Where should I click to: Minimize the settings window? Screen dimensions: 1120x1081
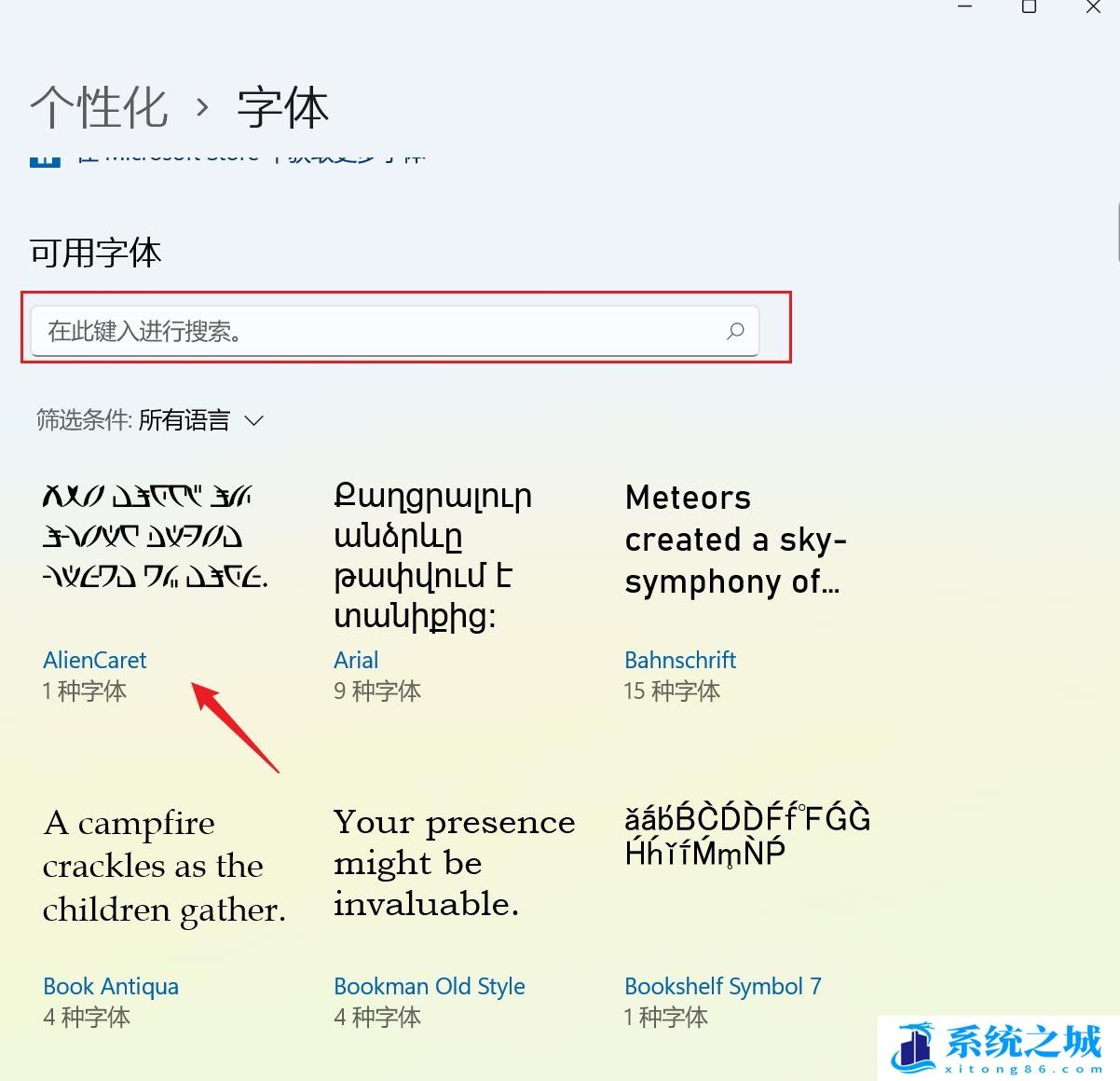tap(965, 7)
